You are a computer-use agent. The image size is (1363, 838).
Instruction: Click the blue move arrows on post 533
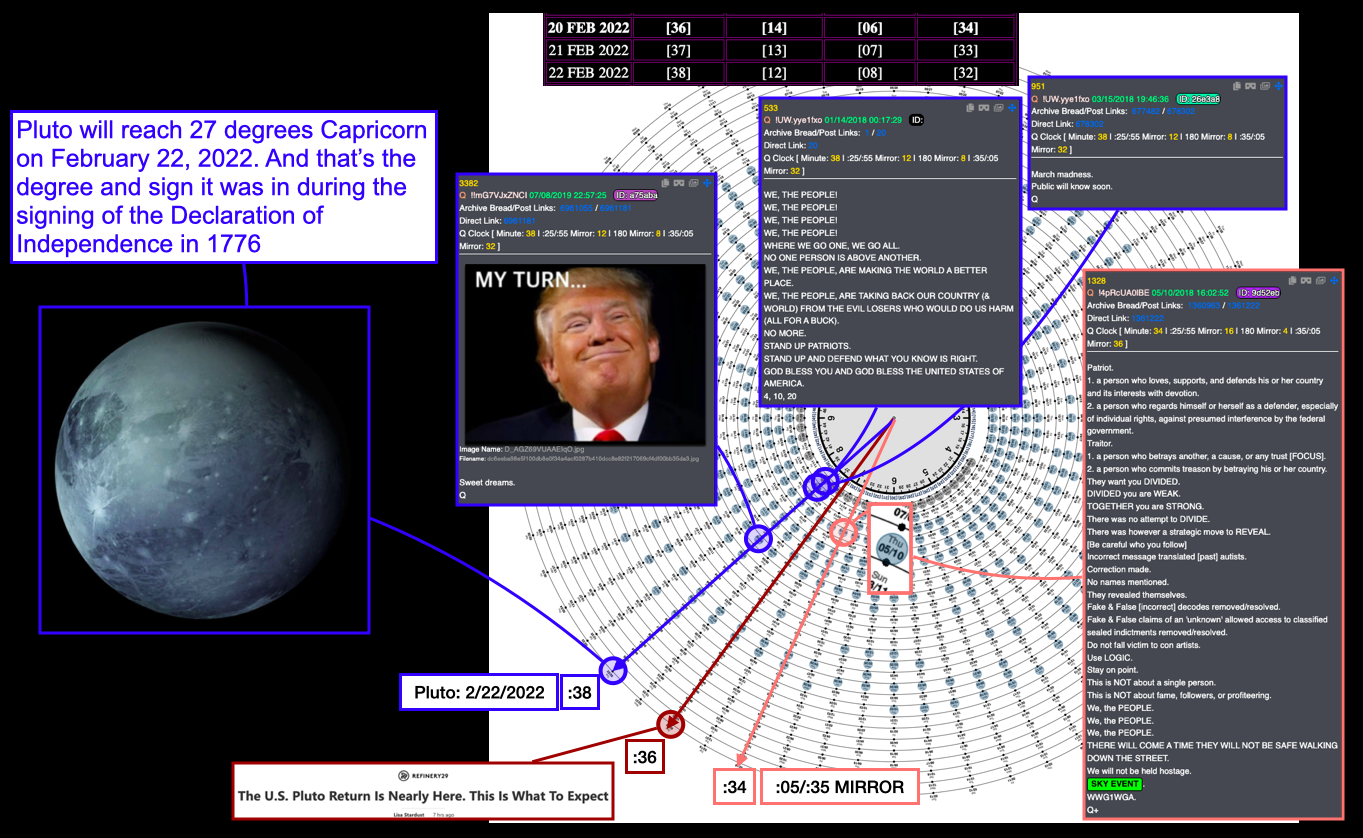1012,108
